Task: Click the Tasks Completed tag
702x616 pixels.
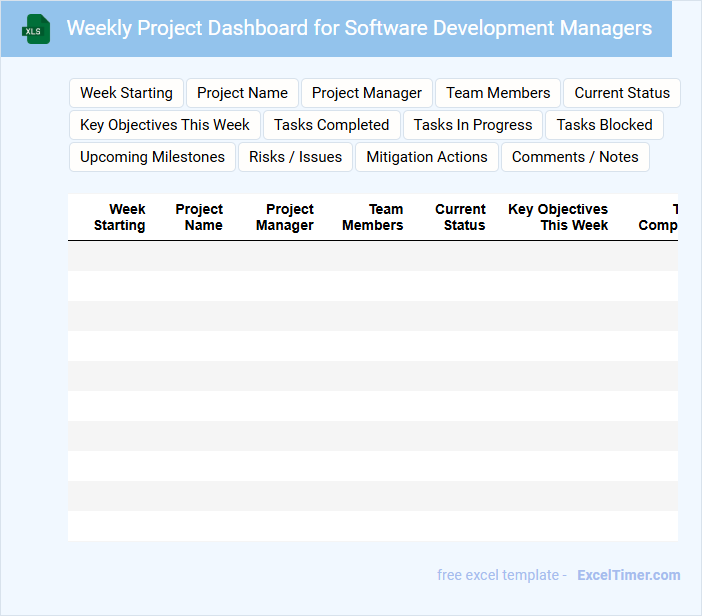Action: [331, 125]
